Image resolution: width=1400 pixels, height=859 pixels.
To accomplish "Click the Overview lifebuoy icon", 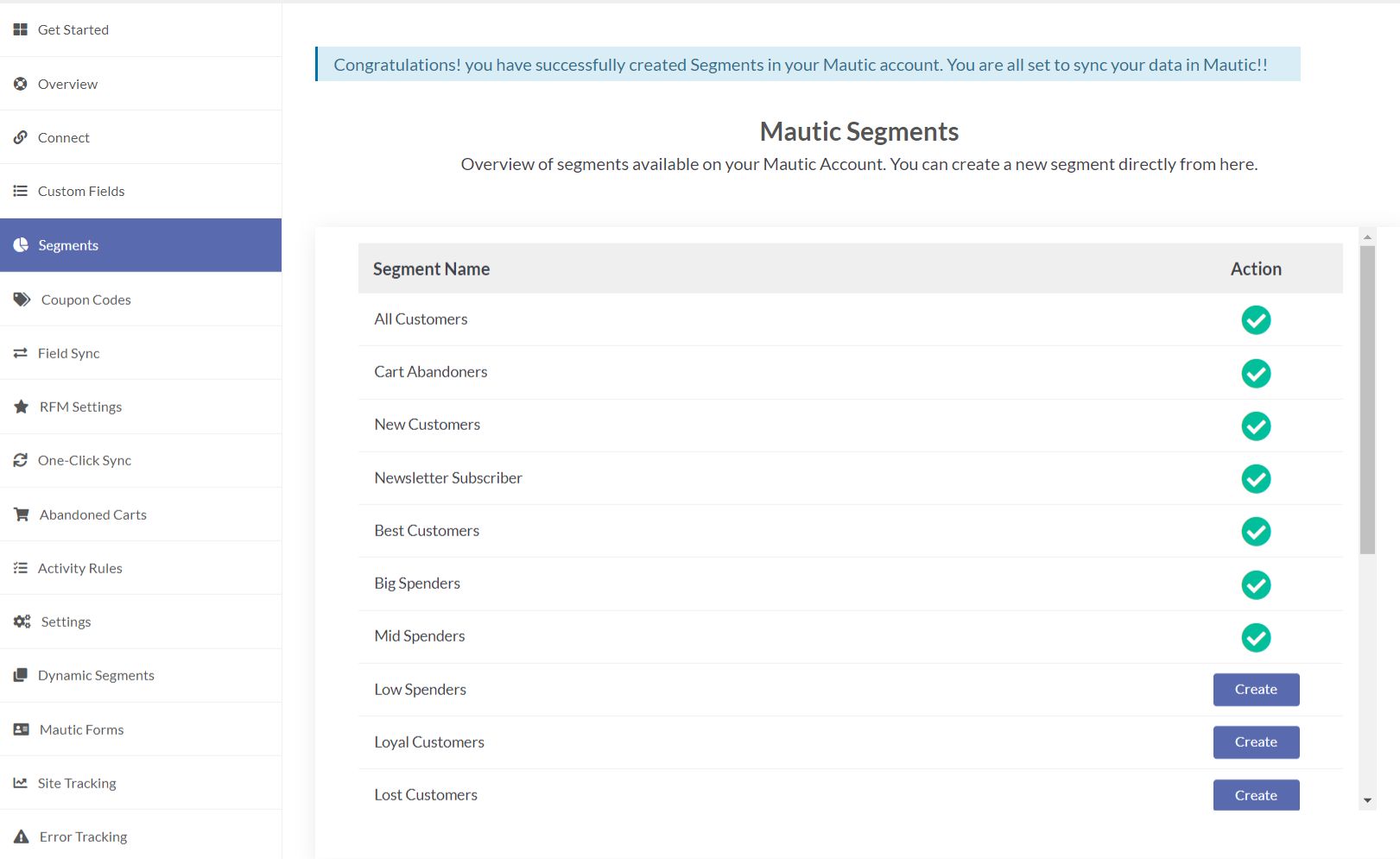I will tap(20, 84).
